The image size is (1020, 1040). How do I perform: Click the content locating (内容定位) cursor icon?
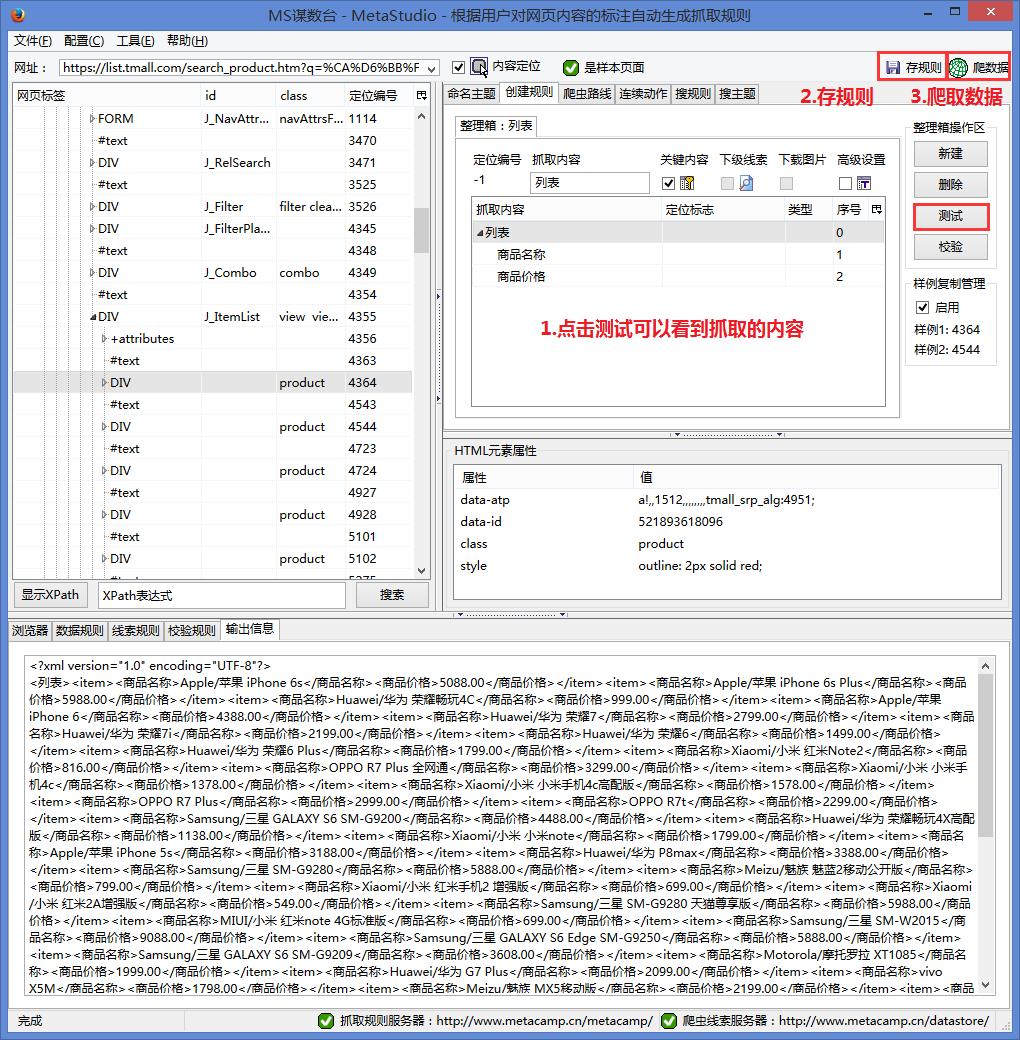click(479, 67)
